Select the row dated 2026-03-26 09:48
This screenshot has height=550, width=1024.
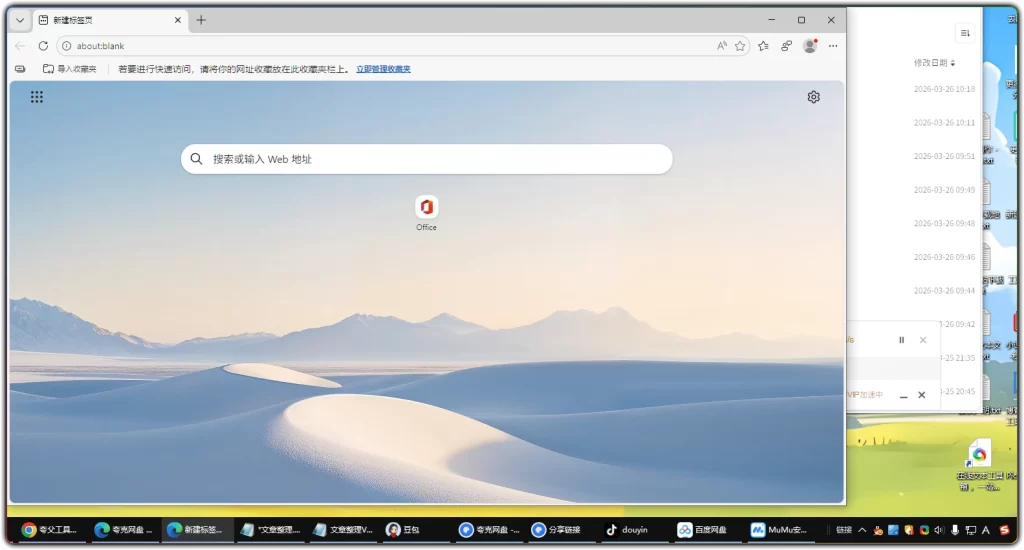pos(944,223)
